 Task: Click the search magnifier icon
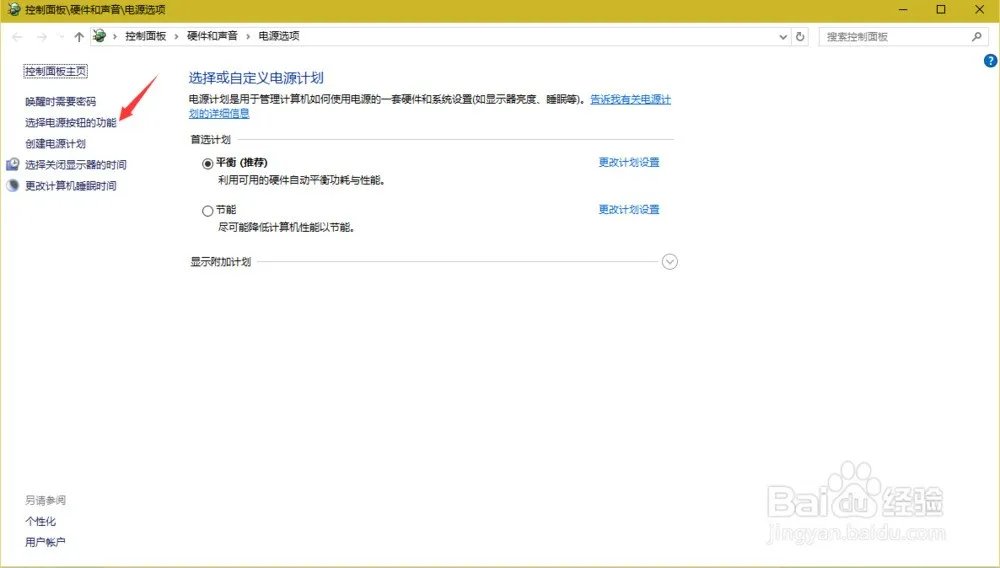pyautogui.click(x=976, y=37)
